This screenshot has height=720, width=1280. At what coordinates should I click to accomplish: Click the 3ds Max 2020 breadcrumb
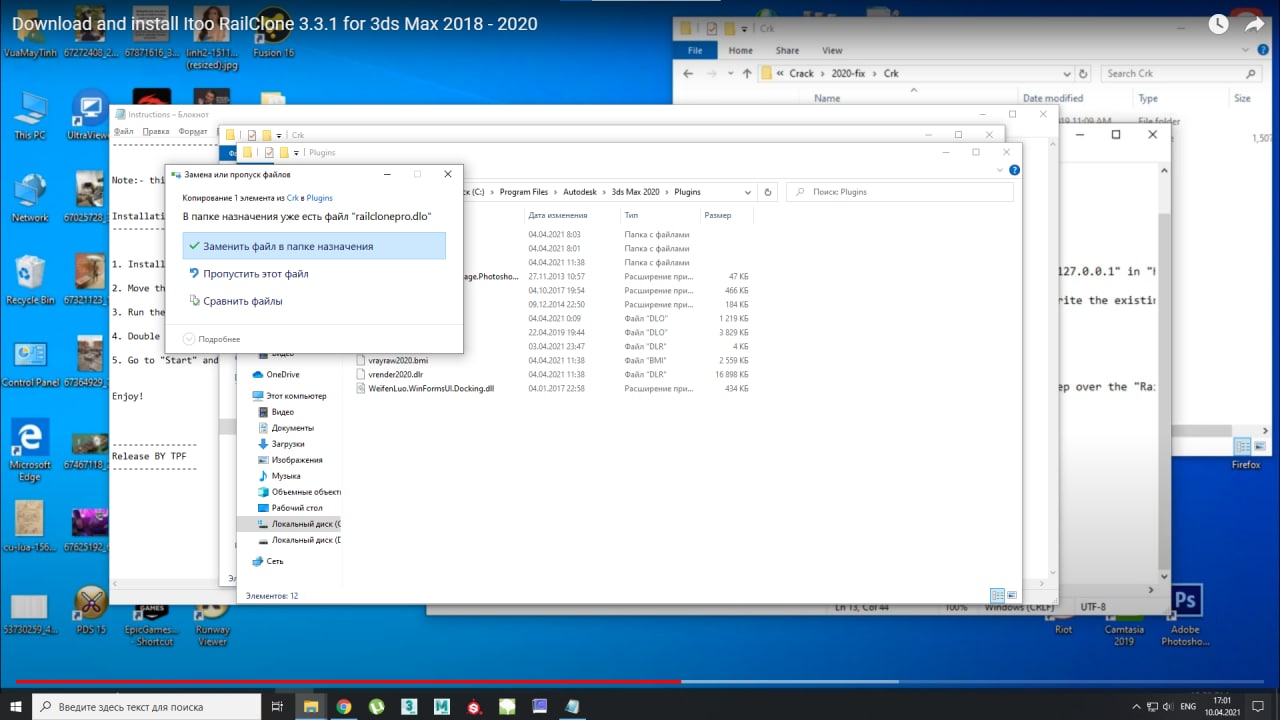point(636,191)
